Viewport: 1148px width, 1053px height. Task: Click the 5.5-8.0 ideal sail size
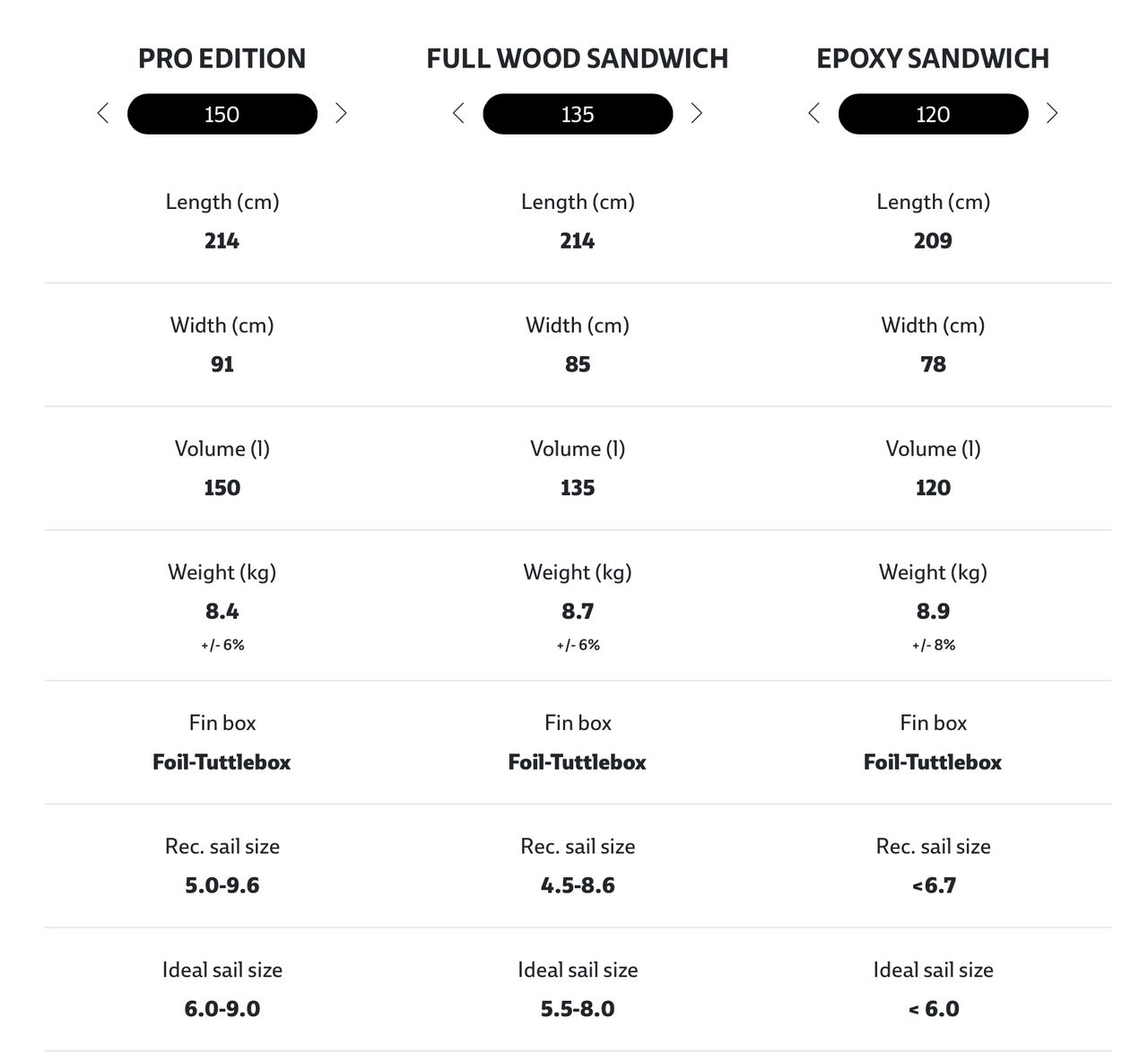578,1009
